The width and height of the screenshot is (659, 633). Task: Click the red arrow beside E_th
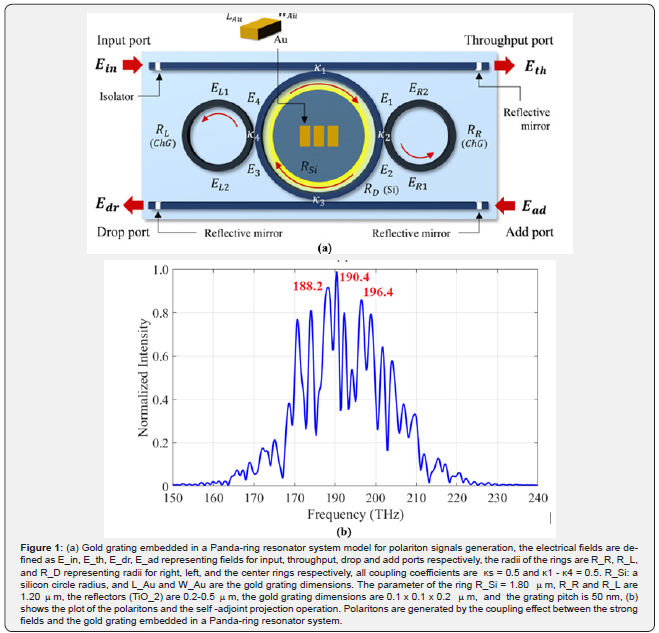click(505, 67)
